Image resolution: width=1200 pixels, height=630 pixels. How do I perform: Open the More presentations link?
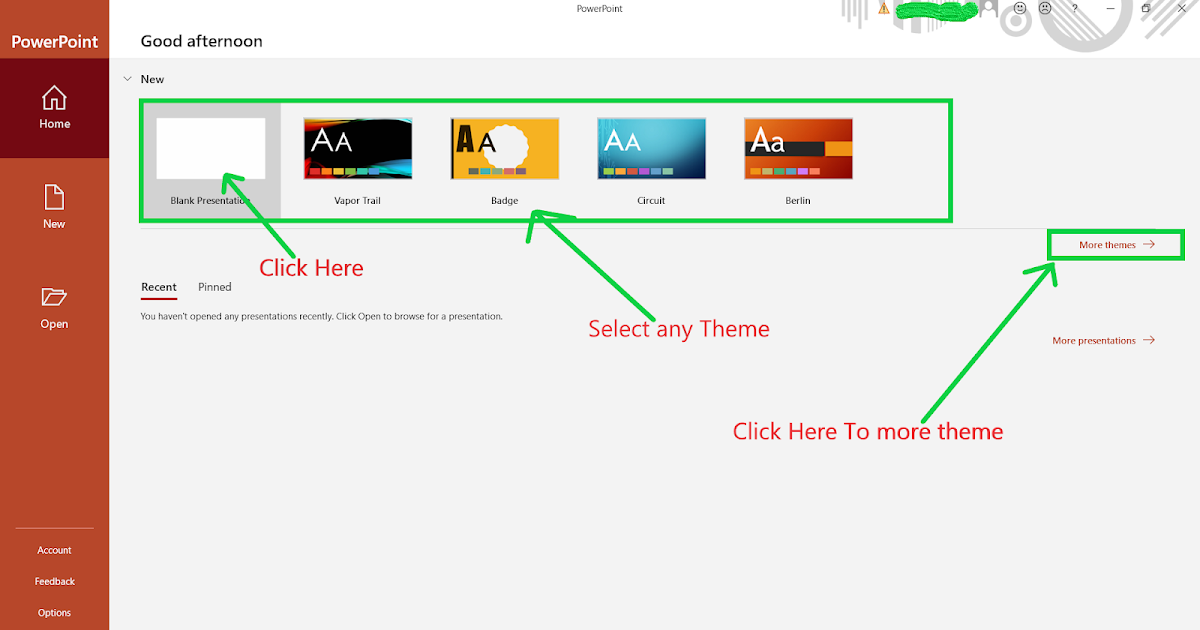[1104, 340]
